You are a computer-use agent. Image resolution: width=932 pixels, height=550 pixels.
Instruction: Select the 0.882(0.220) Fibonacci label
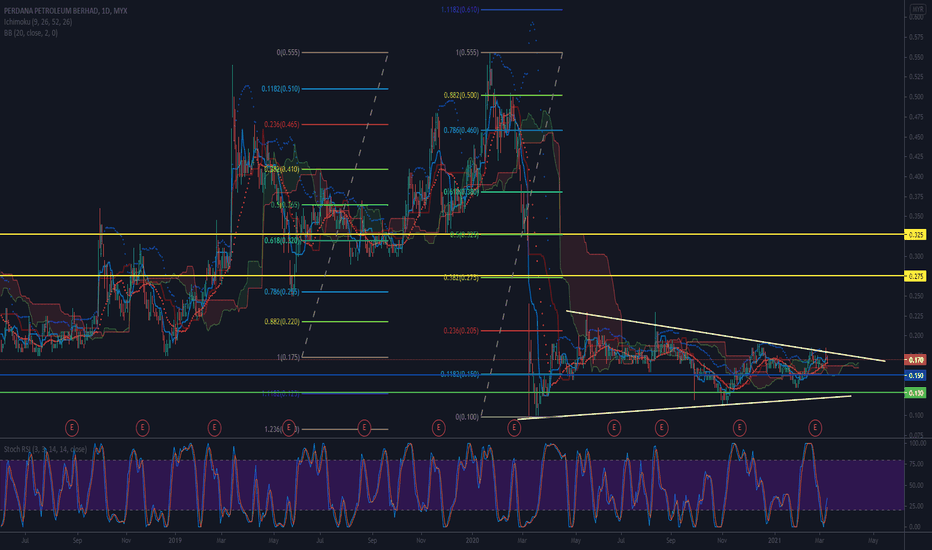282,322
